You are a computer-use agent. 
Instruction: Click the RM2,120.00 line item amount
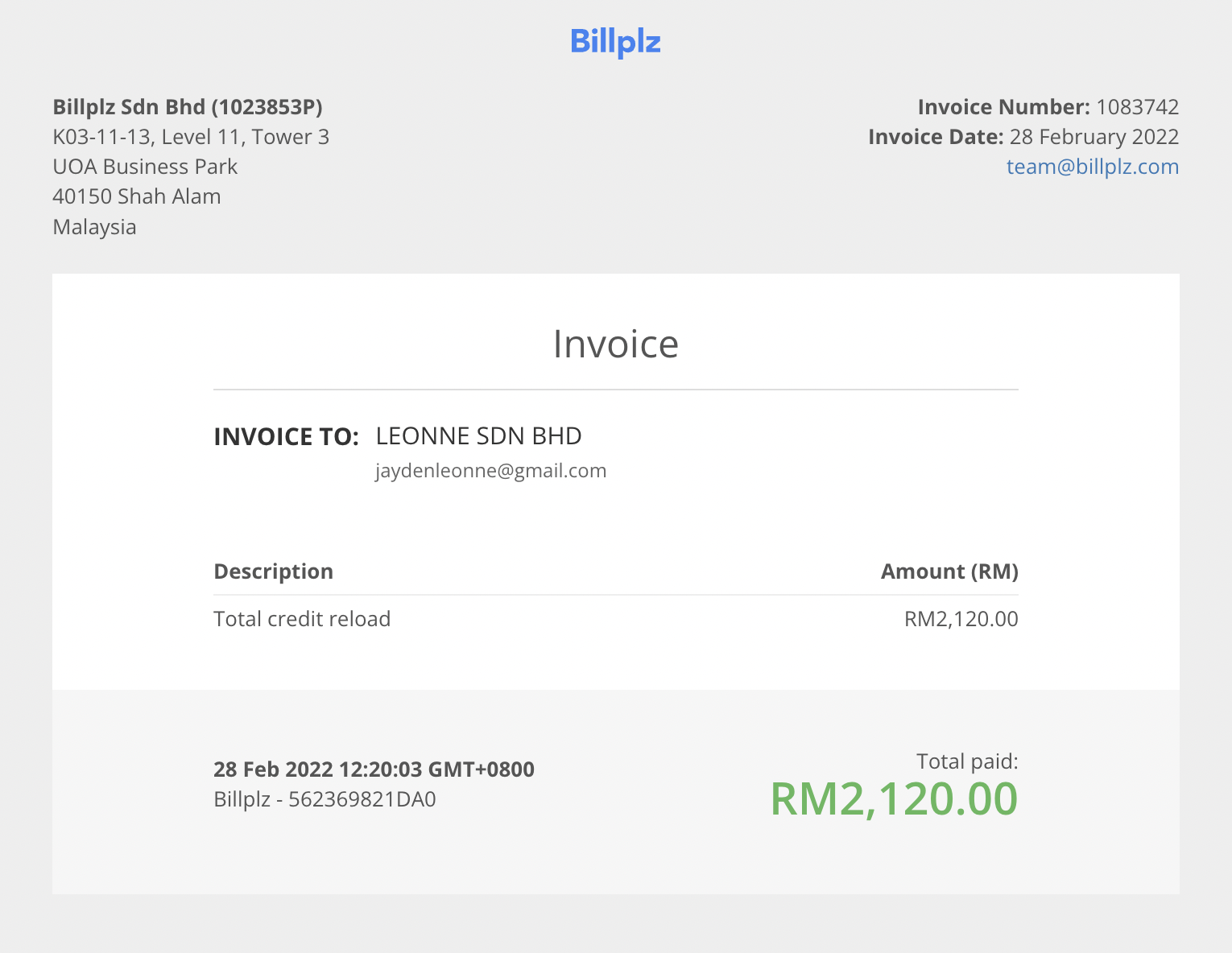[x=961, y=619]
